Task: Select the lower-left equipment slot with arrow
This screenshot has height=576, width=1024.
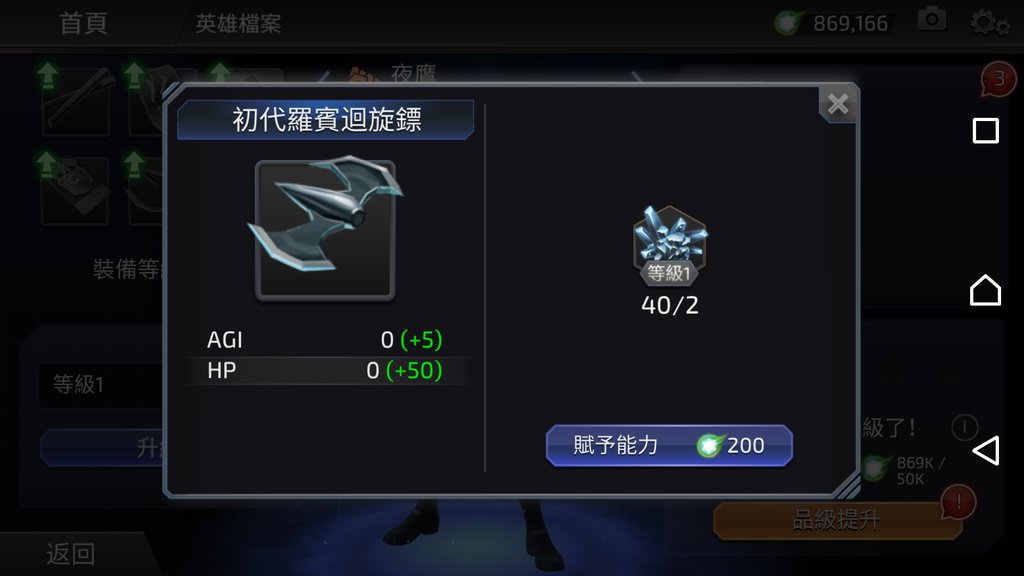Action: click(74, 191)
